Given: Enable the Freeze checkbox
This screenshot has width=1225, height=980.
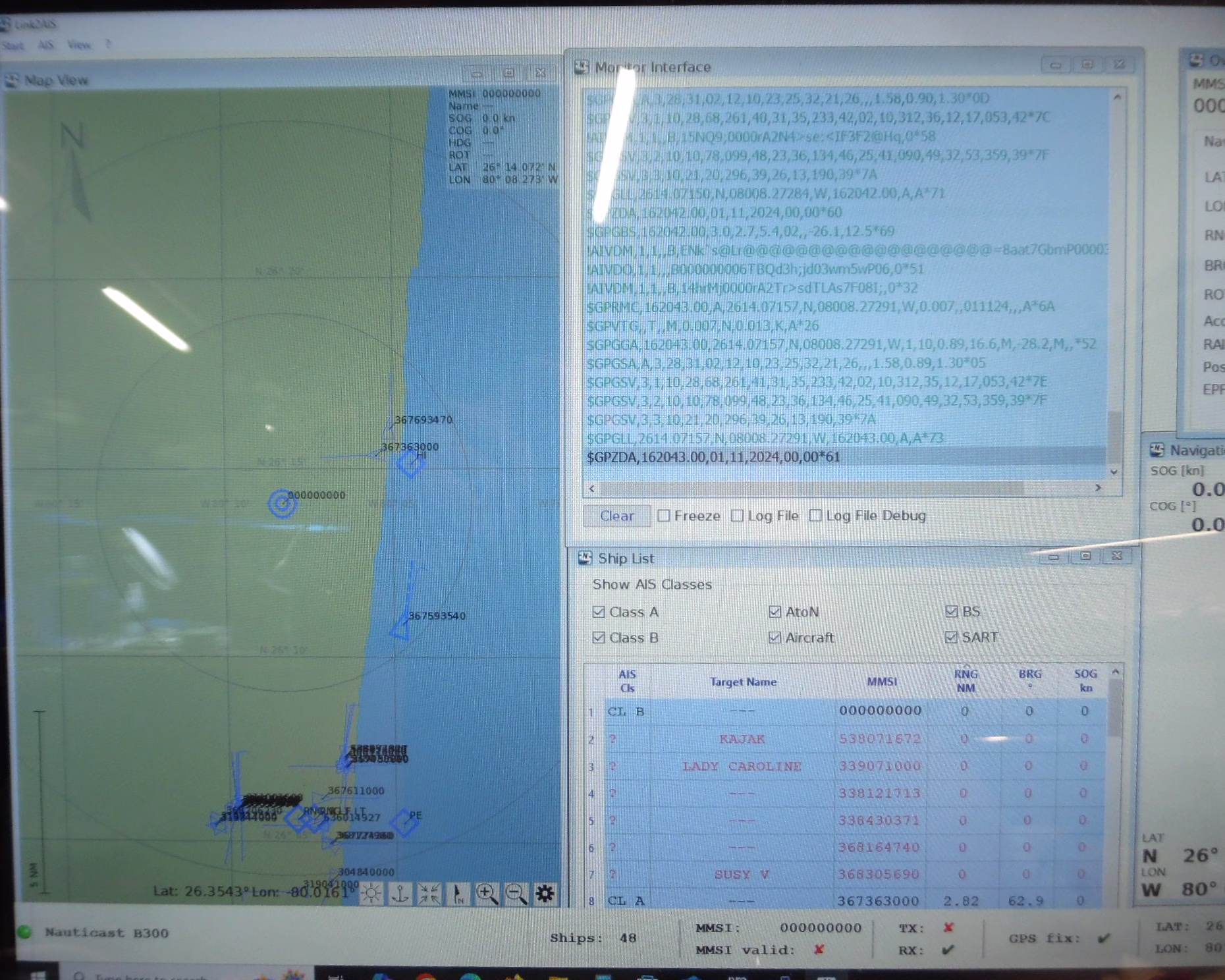Looking at the screenshot, I should (663, 516).
